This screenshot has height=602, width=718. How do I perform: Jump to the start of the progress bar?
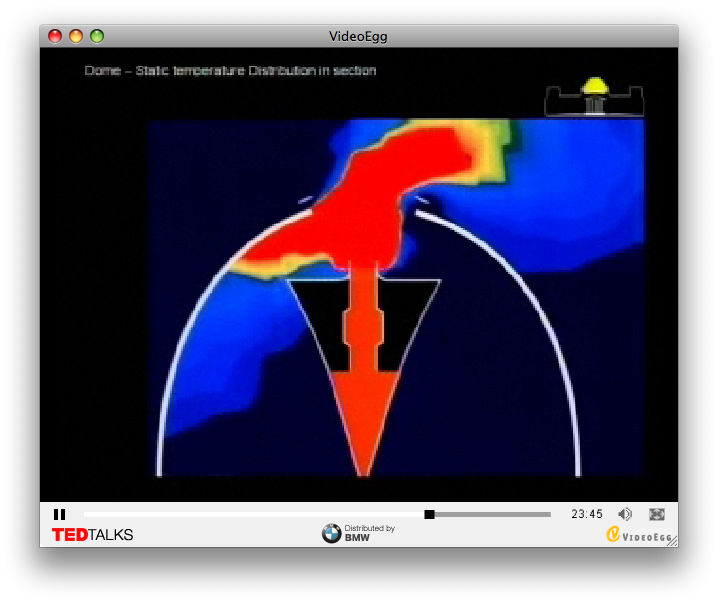[x=85, y=514]
